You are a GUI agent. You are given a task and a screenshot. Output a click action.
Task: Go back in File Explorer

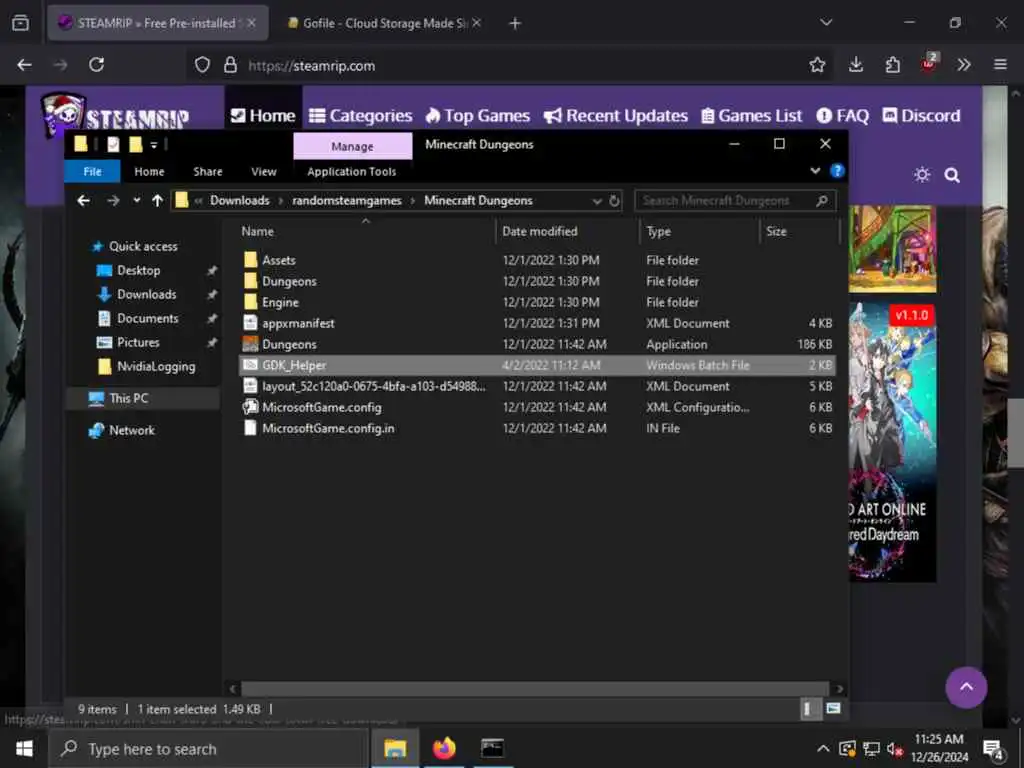point(83,200)
